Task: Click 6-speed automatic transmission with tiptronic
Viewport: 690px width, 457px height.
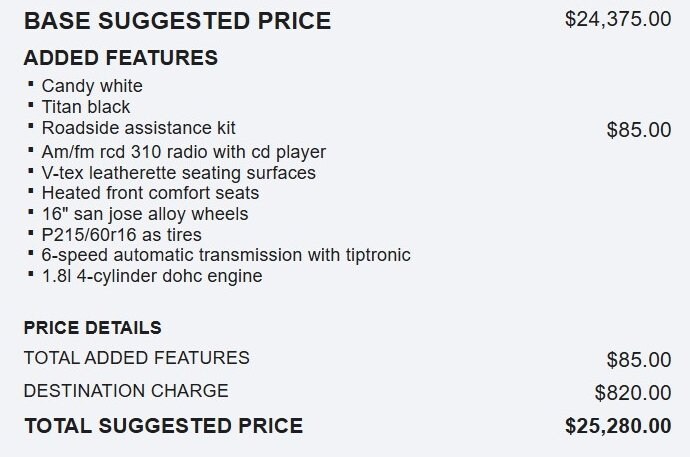Action: pyautogui.click(x=226, y=255)
